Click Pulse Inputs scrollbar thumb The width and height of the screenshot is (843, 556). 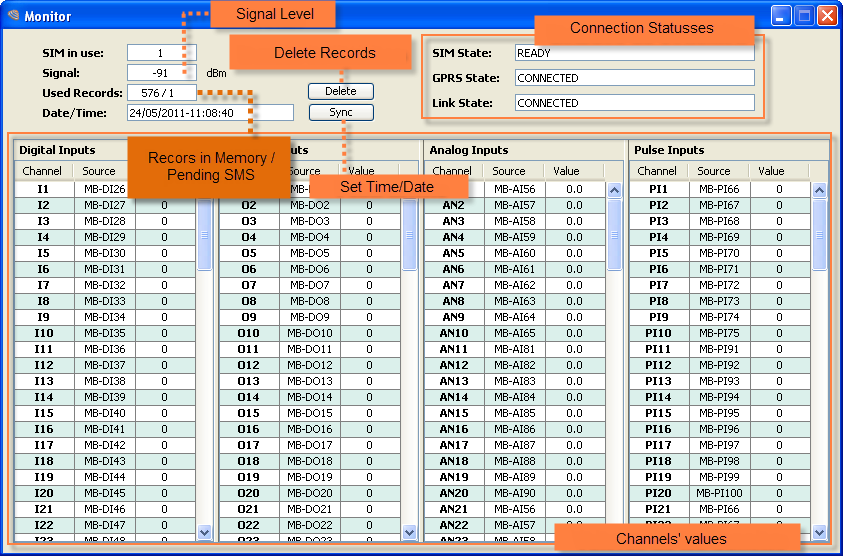(x=819, y=234)
